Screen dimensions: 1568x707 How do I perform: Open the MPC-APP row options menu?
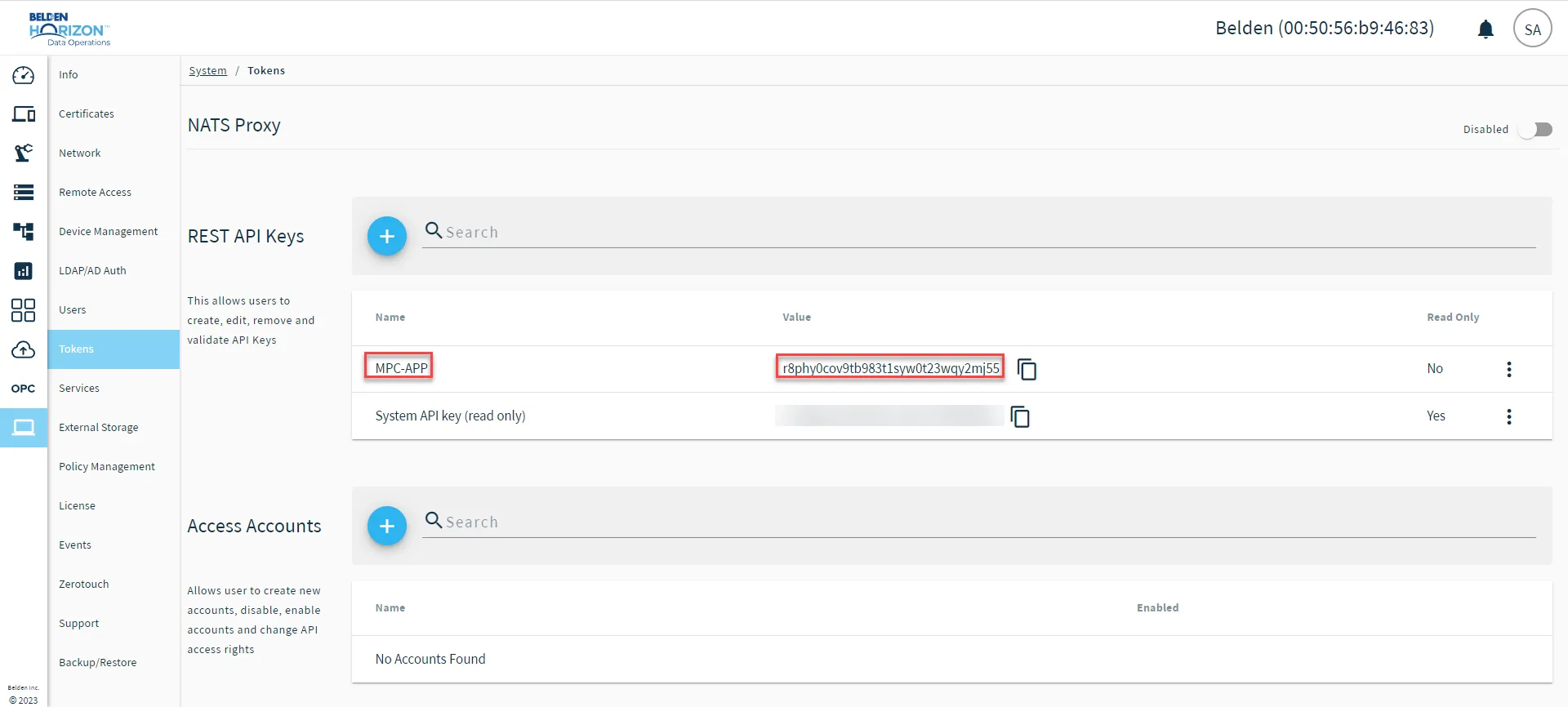point(1509,369)
